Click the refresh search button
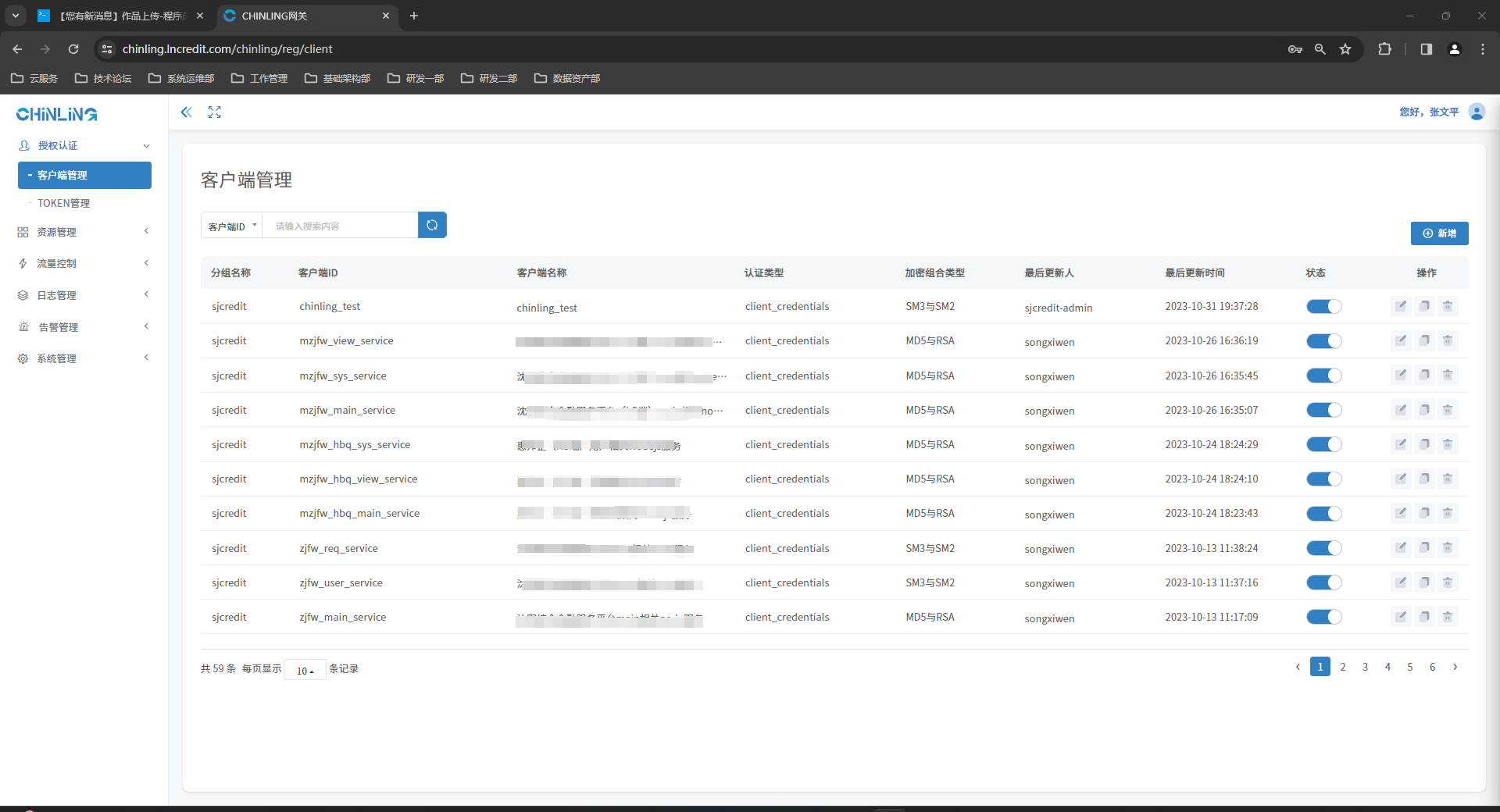 pos(432,225)
